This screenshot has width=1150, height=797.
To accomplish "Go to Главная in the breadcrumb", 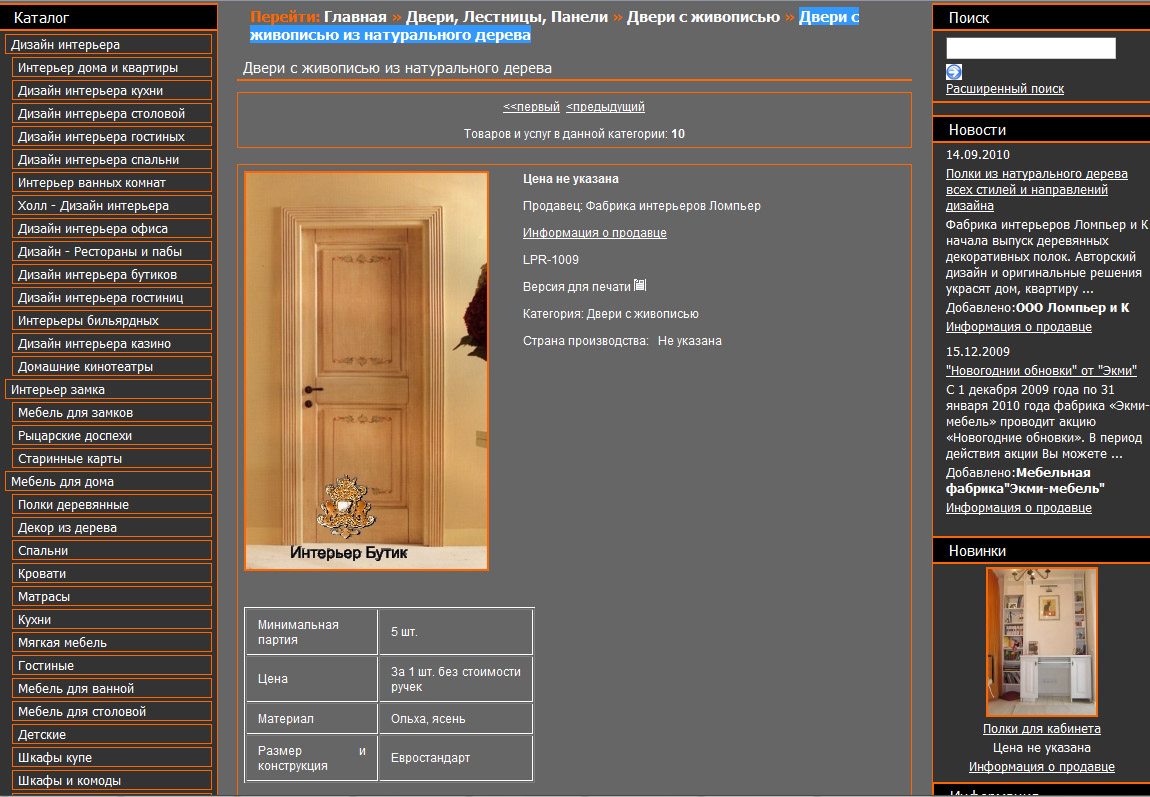I will click(x=355, y=17).
